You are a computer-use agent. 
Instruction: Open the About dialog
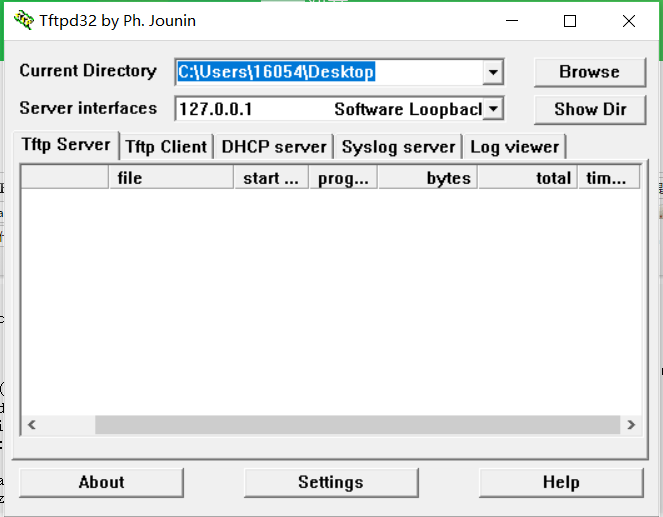(x=101, y=482)
